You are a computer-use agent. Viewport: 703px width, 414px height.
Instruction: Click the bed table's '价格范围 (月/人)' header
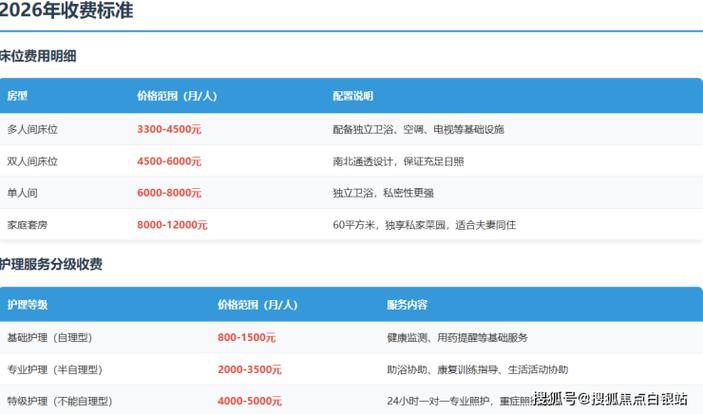click(177, 96)
